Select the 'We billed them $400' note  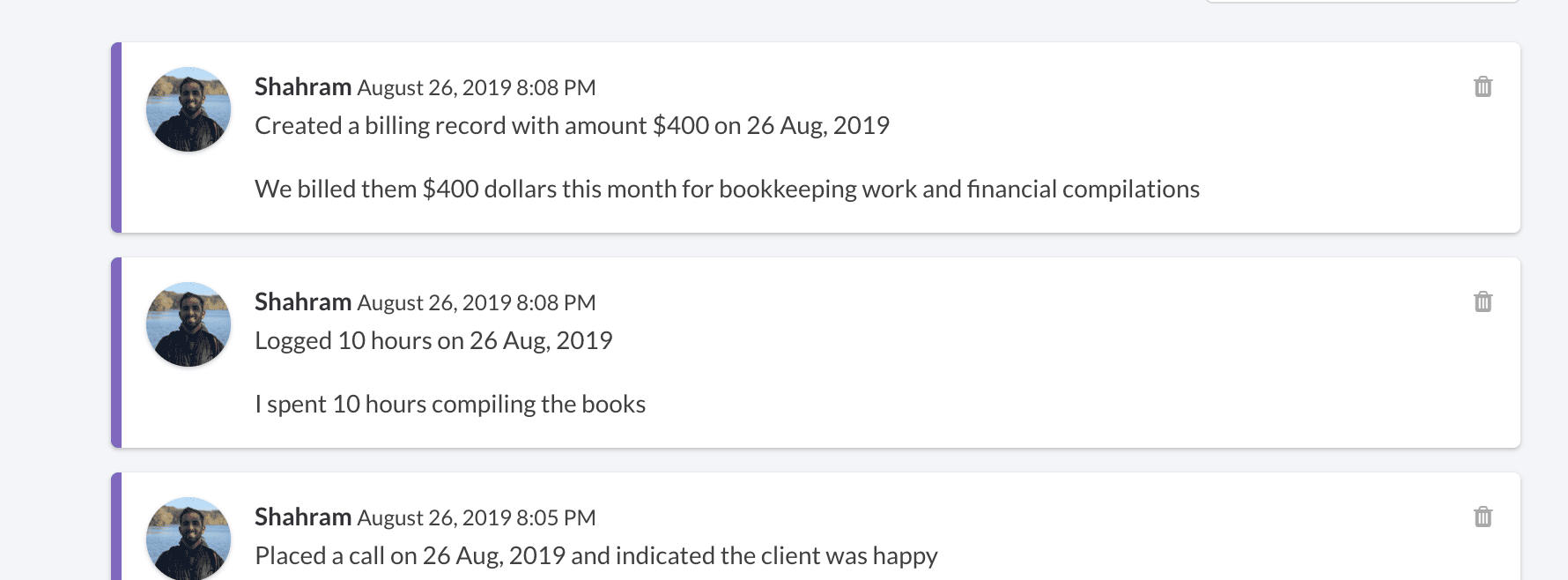pos(727,189)
